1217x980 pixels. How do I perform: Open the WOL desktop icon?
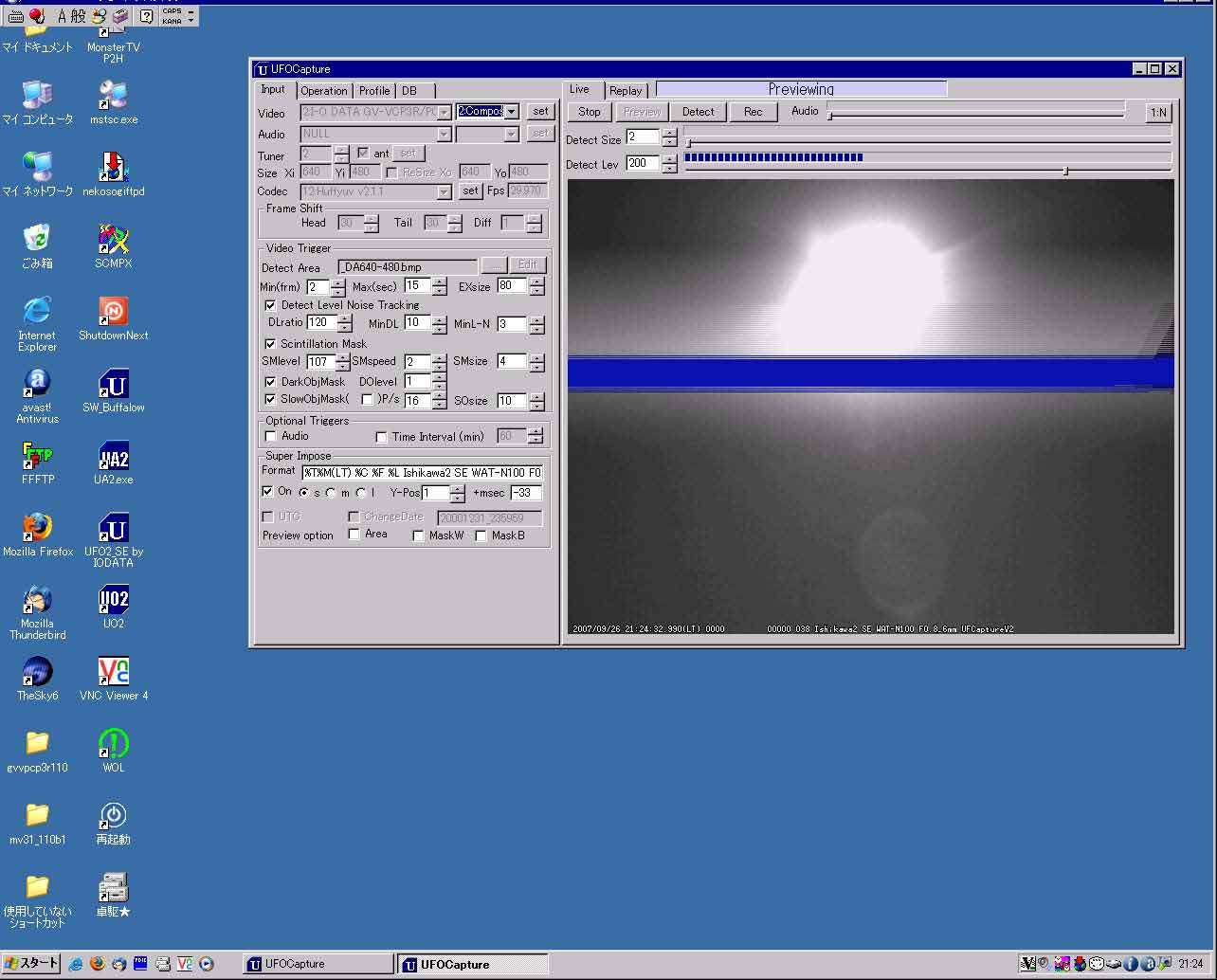point(113,744)
